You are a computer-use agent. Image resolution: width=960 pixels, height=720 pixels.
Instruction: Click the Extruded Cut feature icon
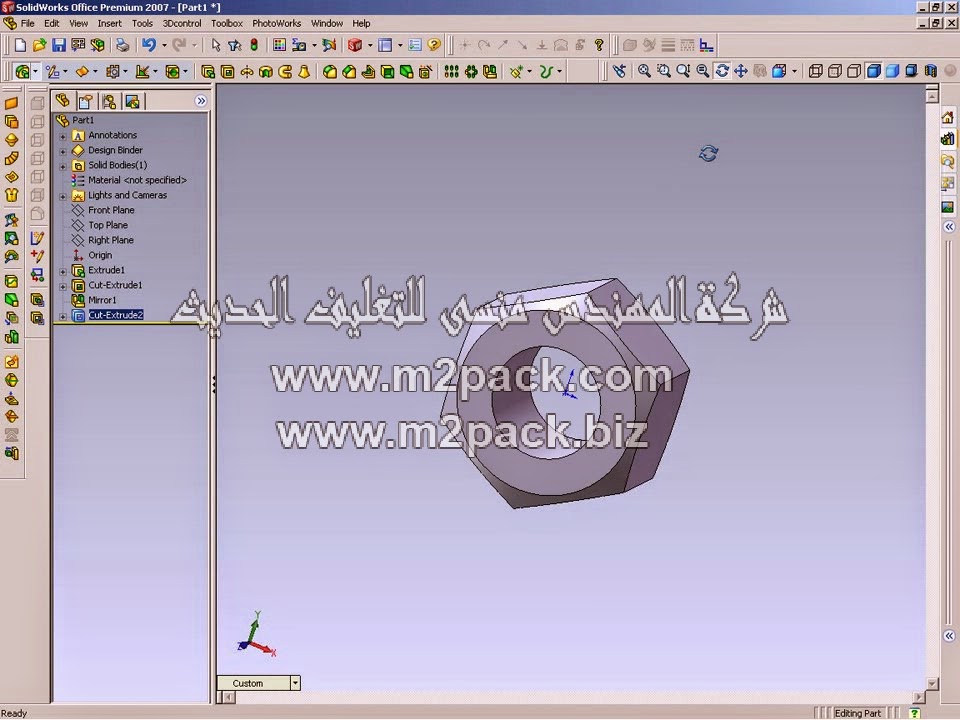coord(227,72)
